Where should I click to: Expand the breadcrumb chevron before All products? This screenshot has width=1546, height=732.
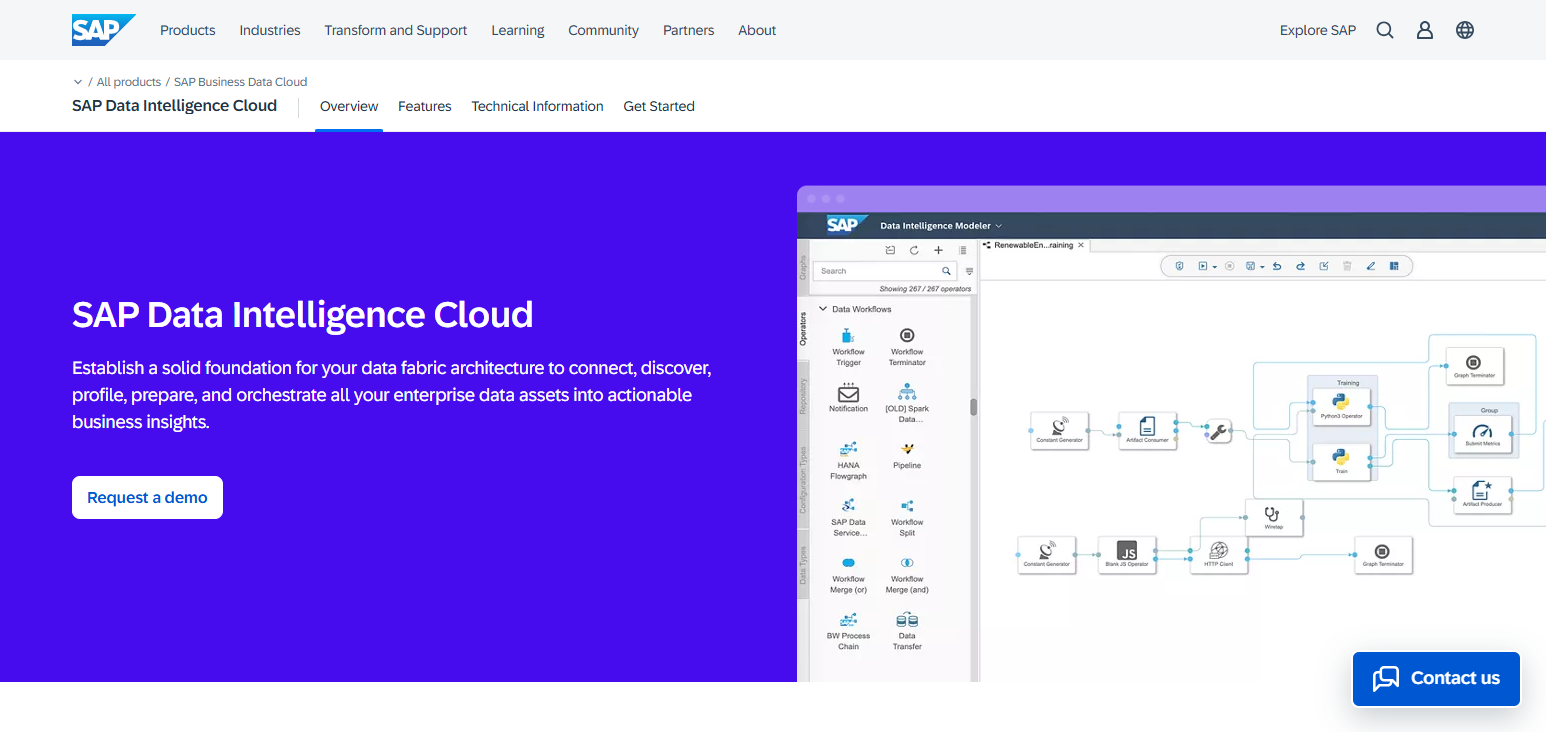click(x=78, y=82)
